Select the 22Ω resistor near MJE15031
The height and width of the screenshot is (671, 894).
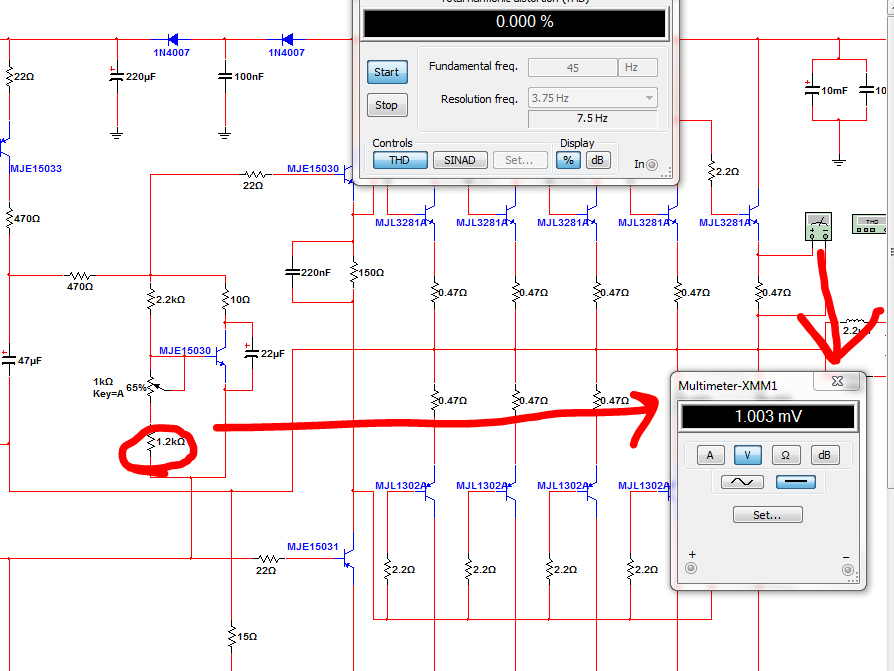268,559
